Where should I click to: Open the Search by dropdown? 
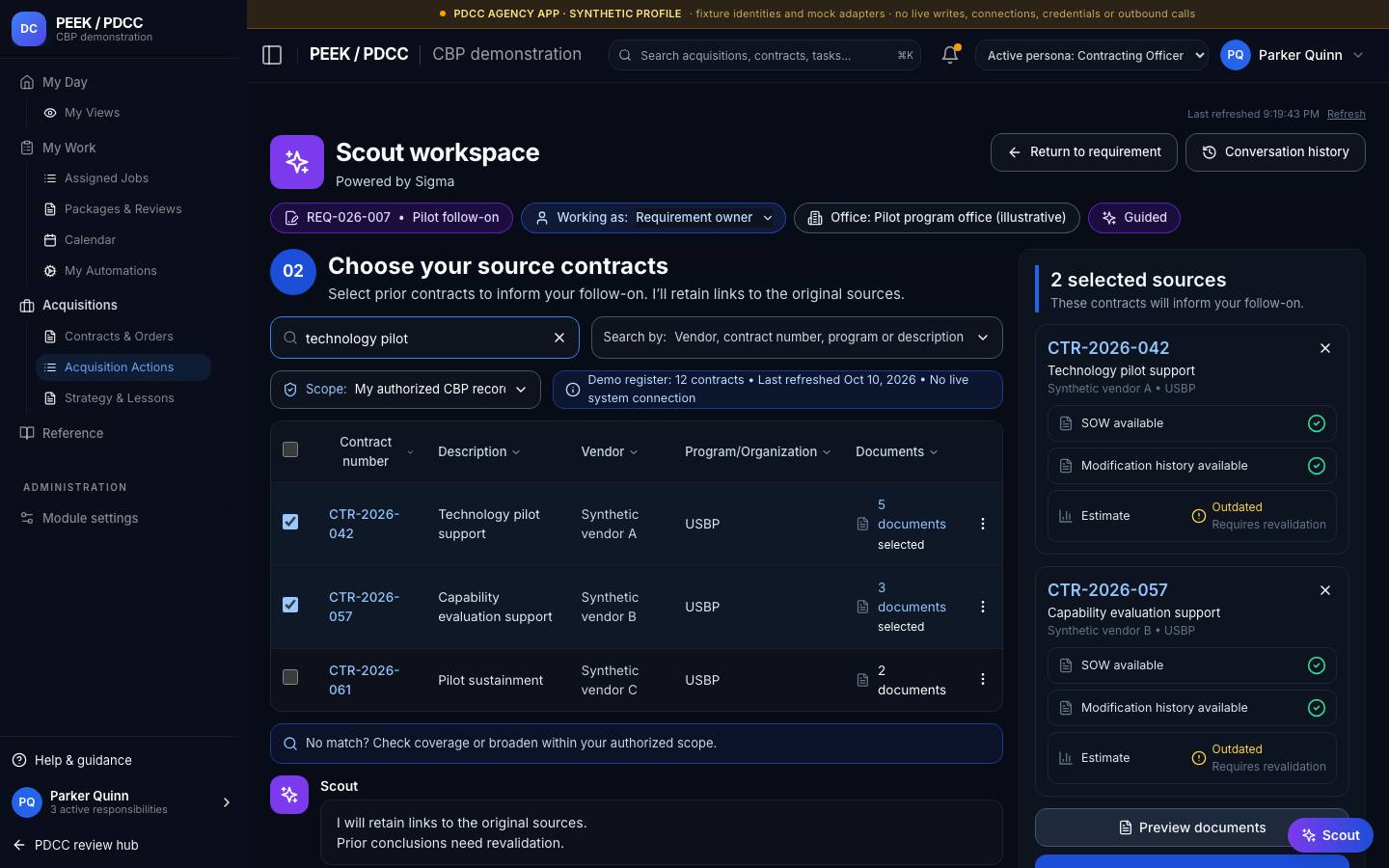[x=797, y=338]
